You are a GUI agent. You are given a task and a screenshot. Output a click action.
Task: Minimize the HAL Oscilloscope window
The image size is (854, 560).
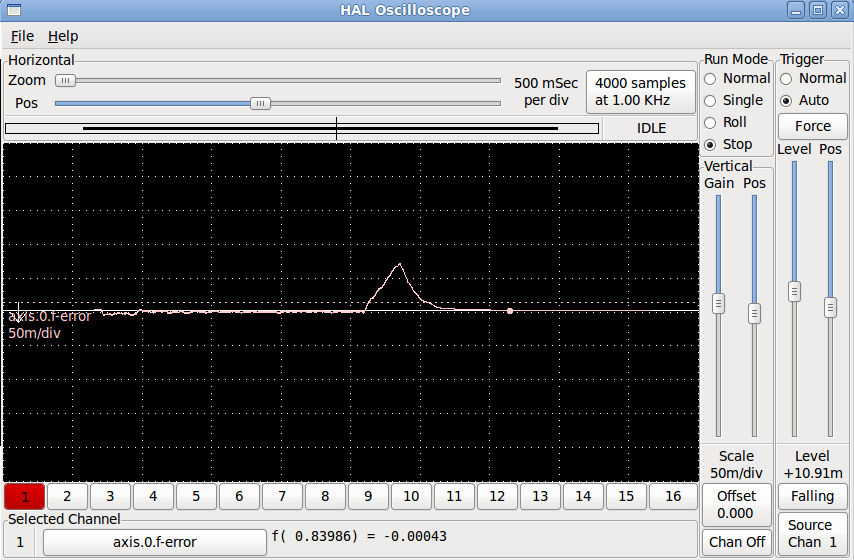(x=796, y=10)
